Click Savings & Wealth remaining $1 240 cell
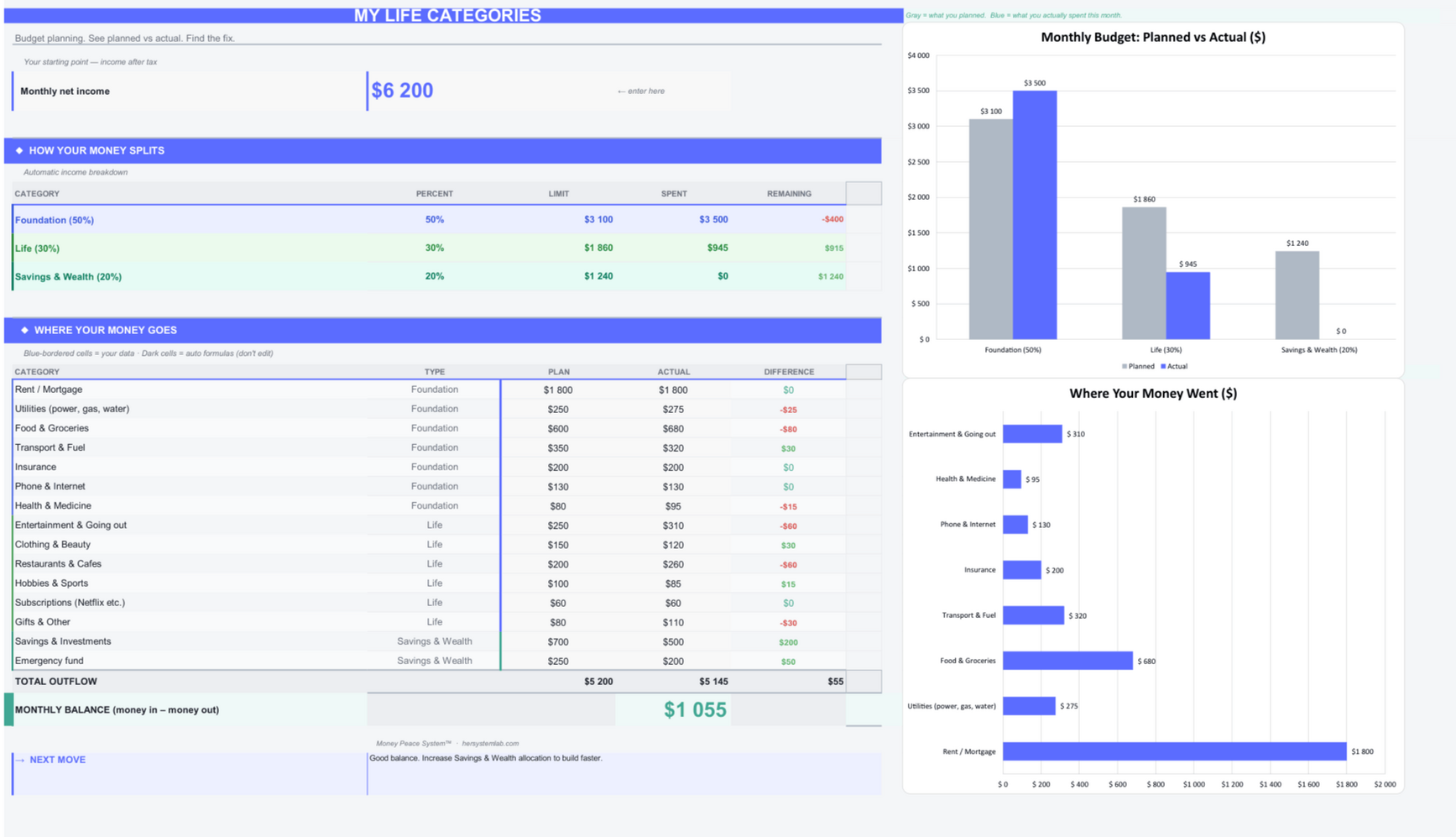Image resolution: width=1456 pixels, height=837 pixels. click(831, 276)
